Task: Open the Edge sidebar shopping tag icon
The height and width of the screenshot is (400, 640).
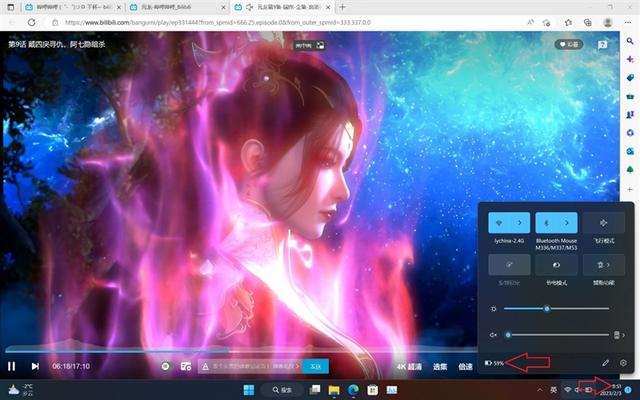Action: (630, 78)
